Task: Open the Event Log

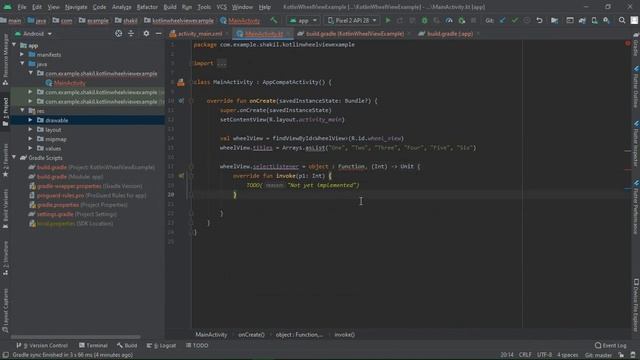Action: (x=611, y=345)
